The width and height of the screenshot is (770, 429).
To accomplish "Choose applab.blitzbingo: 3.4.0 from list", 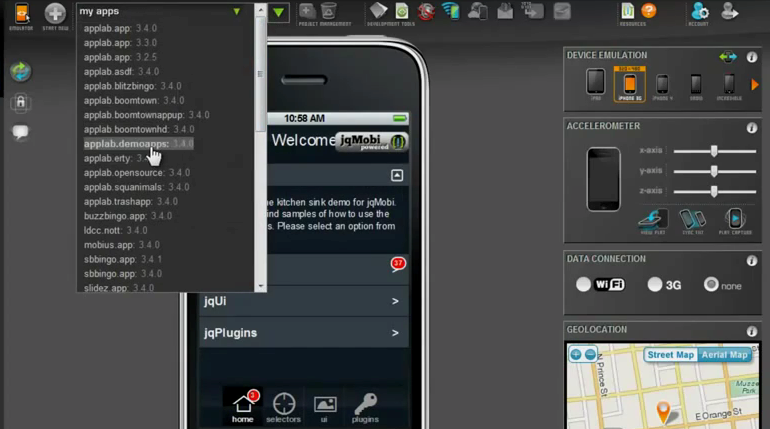I will click(x=133, y=86).
